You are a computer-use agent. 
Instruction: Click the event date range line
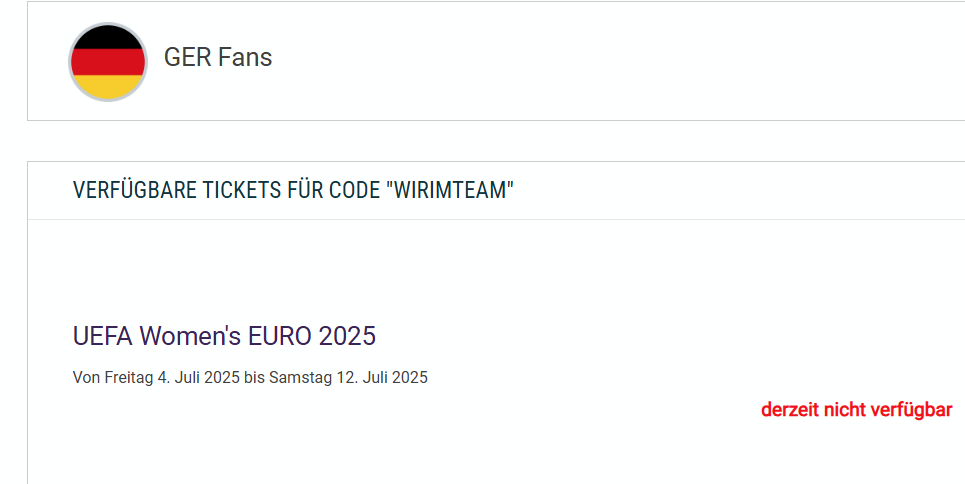click(x=250, y=378)
